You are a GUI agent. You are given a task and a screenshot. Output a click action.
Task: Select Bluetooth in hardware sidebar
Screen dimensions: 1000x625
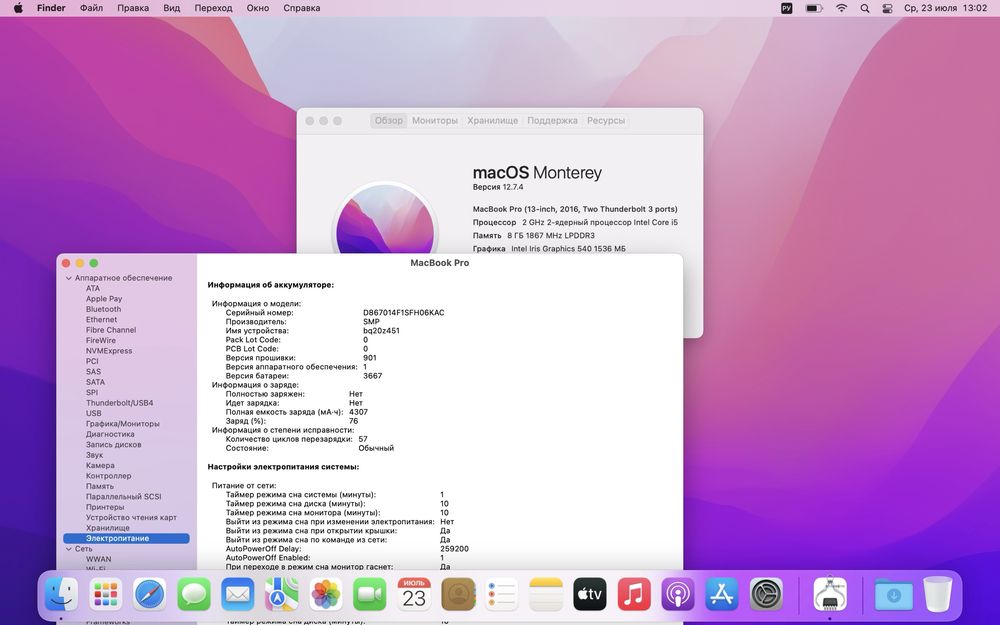tap(103, 309)
